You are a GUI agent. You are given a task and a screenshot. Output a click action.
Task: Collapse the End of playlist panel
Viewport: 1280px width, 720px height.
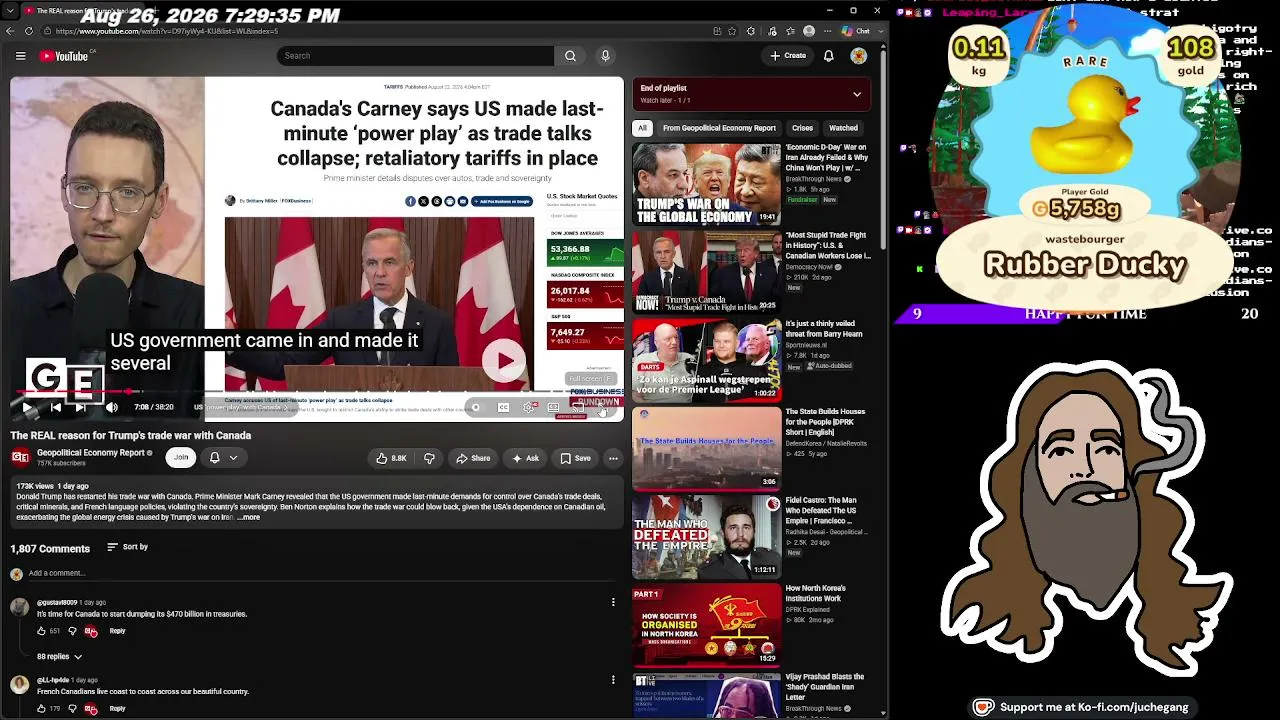coord(857,94)
